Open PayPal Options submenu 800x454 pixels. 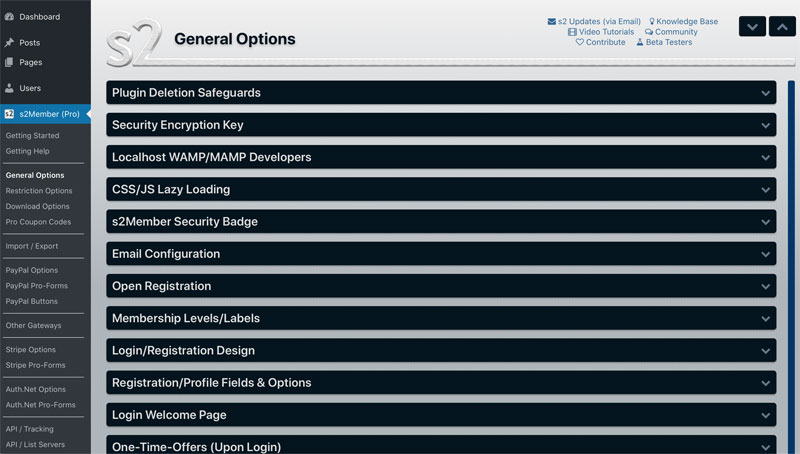click(32, 270)
